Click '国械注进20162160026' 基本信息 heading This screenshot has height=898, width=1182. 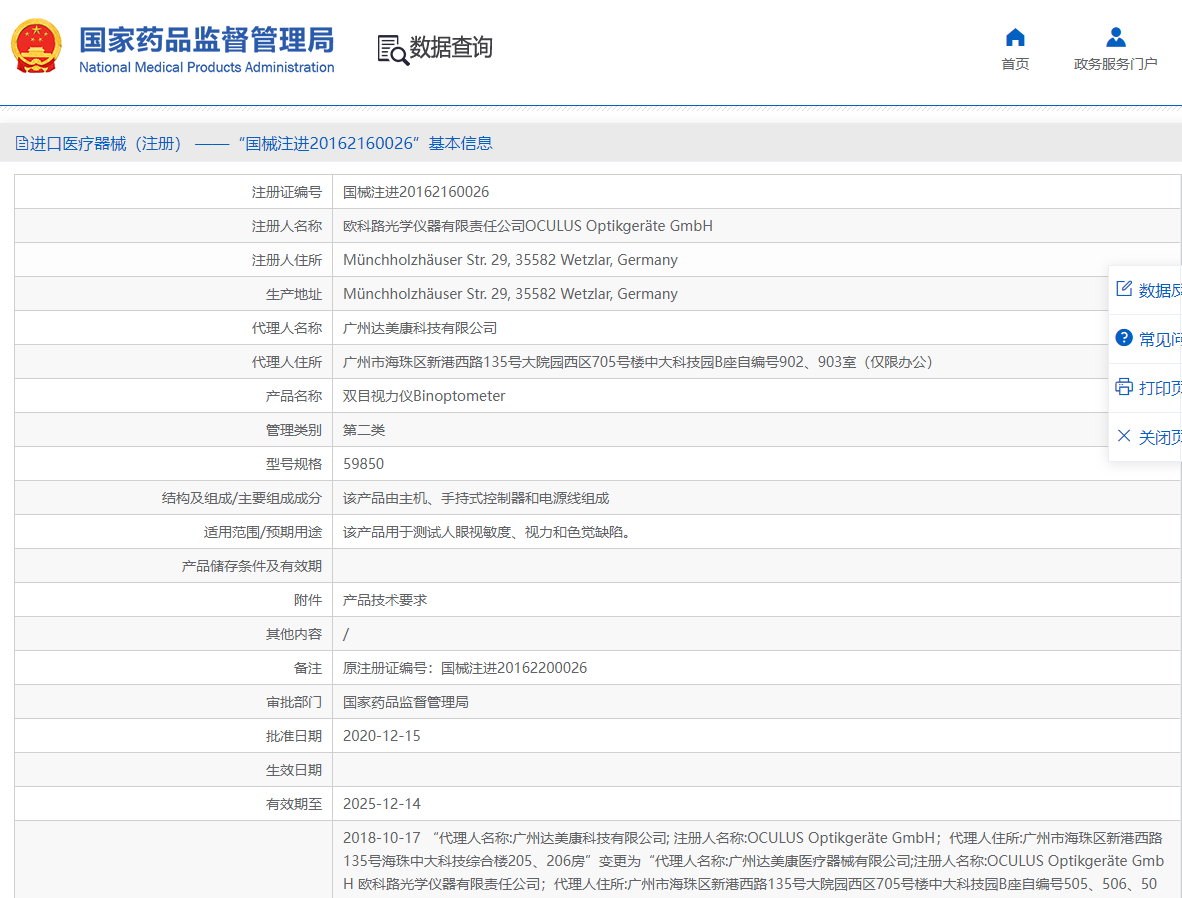[x=366, y=143]
